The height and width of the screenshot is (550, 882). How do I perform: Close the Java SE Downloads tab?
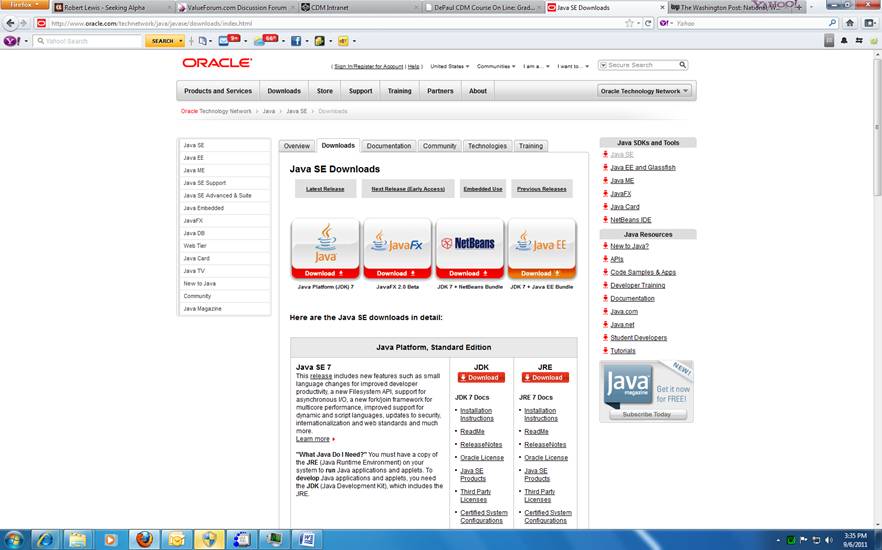click(662, 7)
